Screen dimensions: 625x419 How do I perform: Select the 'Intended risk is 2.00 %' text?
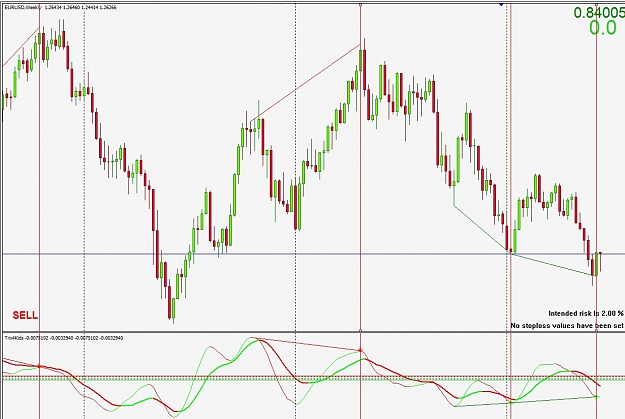pos(586,313)
